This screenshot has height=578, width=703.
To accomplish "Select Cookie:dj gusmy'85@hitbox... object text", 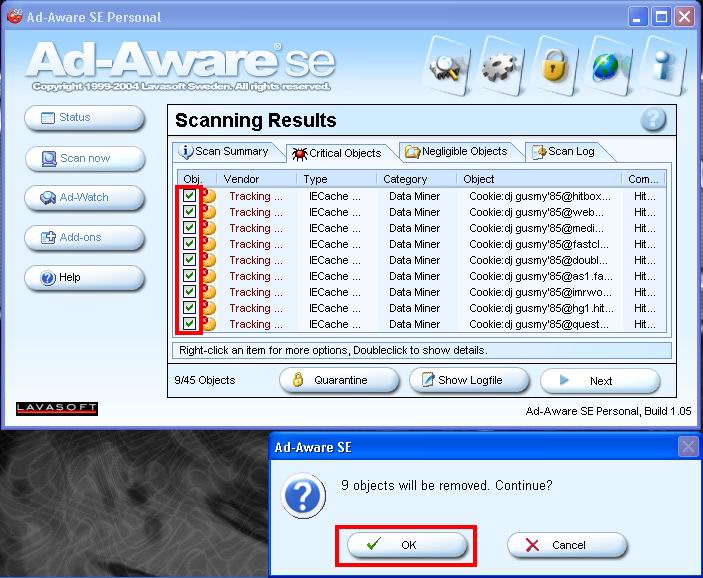I will 540,196.
